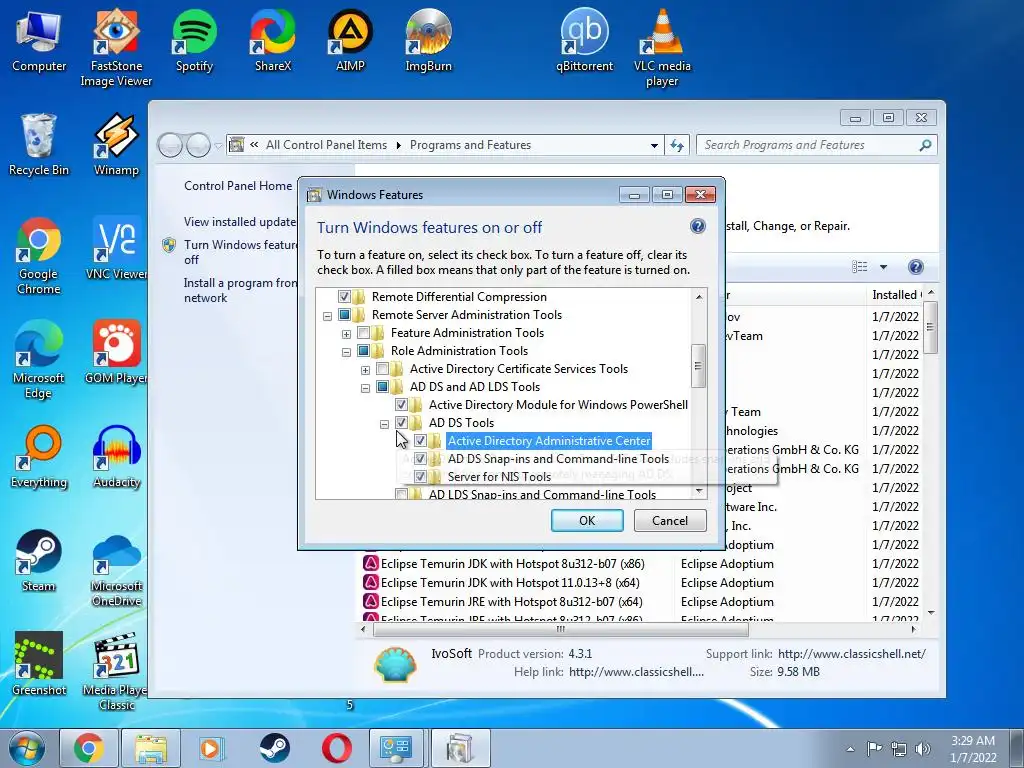Toggle the Role Administration Tools checkbox
Screen dimensions: 1024x768
point(363,351)
